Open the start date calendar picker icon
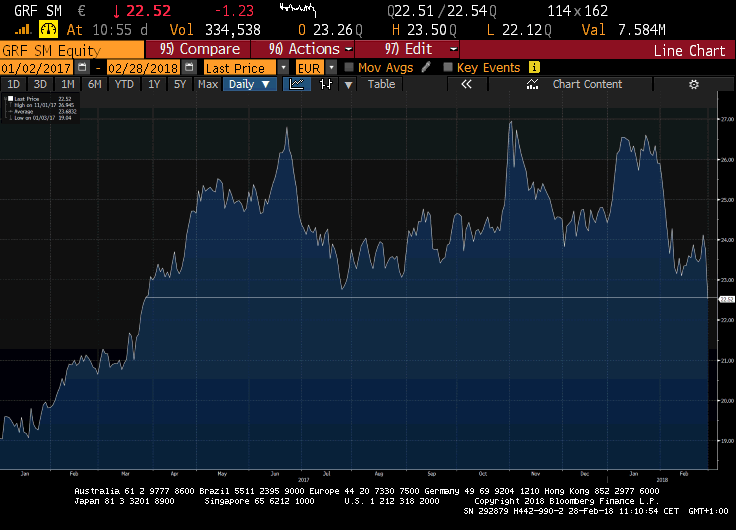Viewport: 736px width, 530px height. click(82, 67)
